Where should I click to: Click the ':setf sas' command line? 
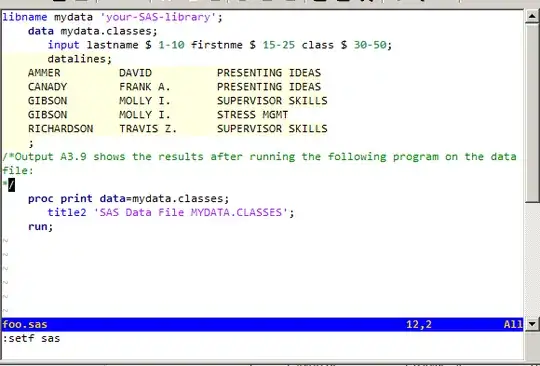pos(31,338)
